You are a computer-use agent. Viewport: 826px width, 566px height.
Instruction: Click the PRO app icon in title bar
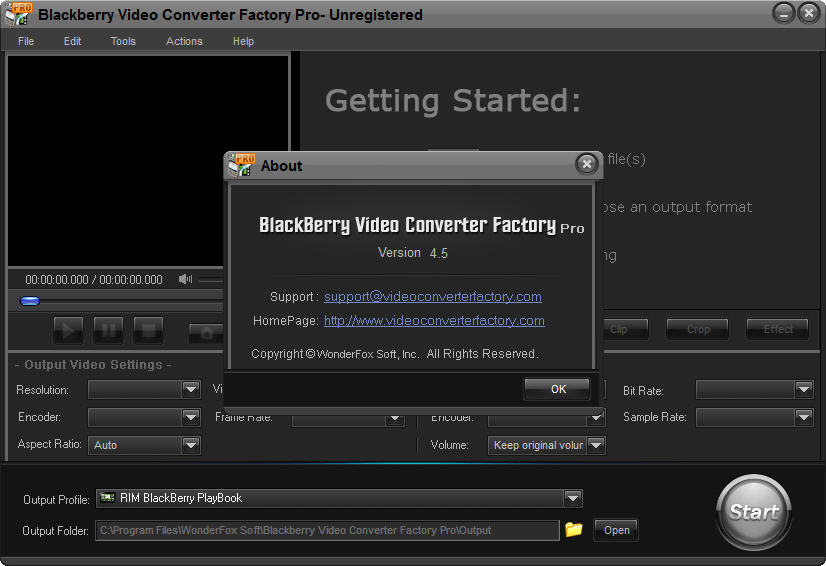click(18, 14)
